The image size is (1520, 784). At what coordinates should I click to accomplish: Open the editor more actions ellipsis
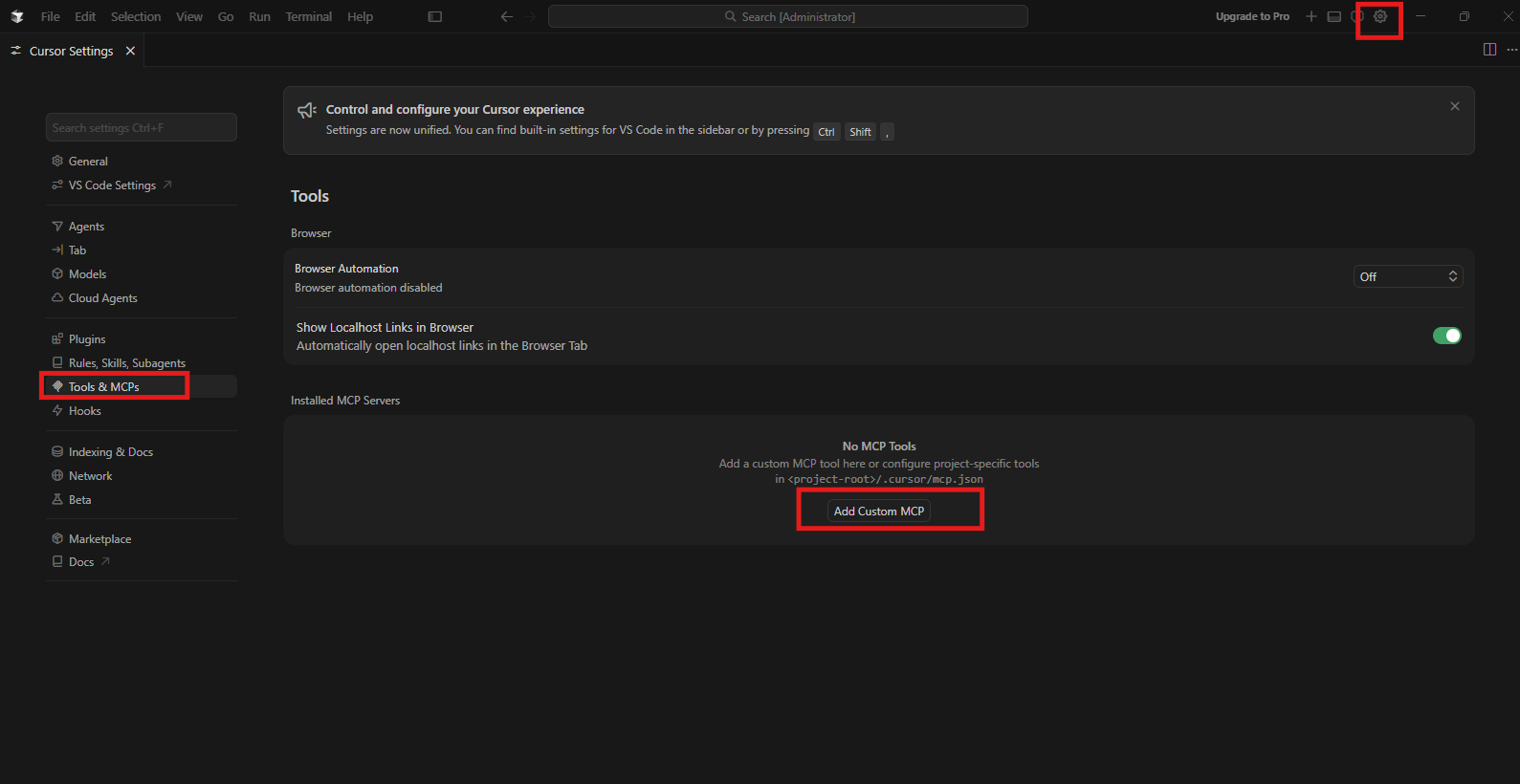1511,50
